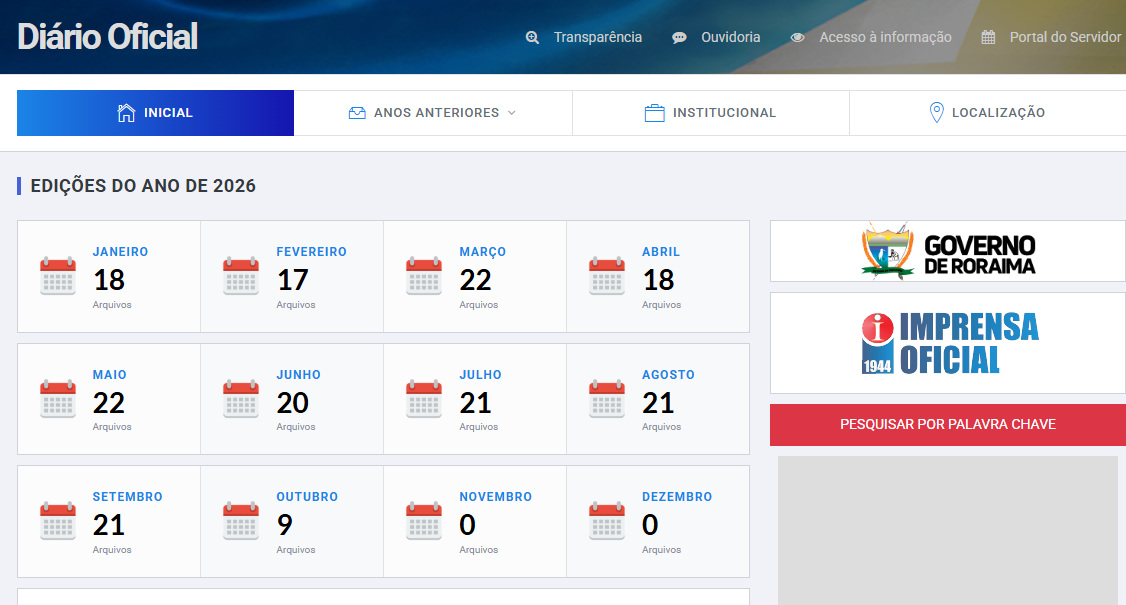Click the Dezembro calendar icon

(607, 521)
